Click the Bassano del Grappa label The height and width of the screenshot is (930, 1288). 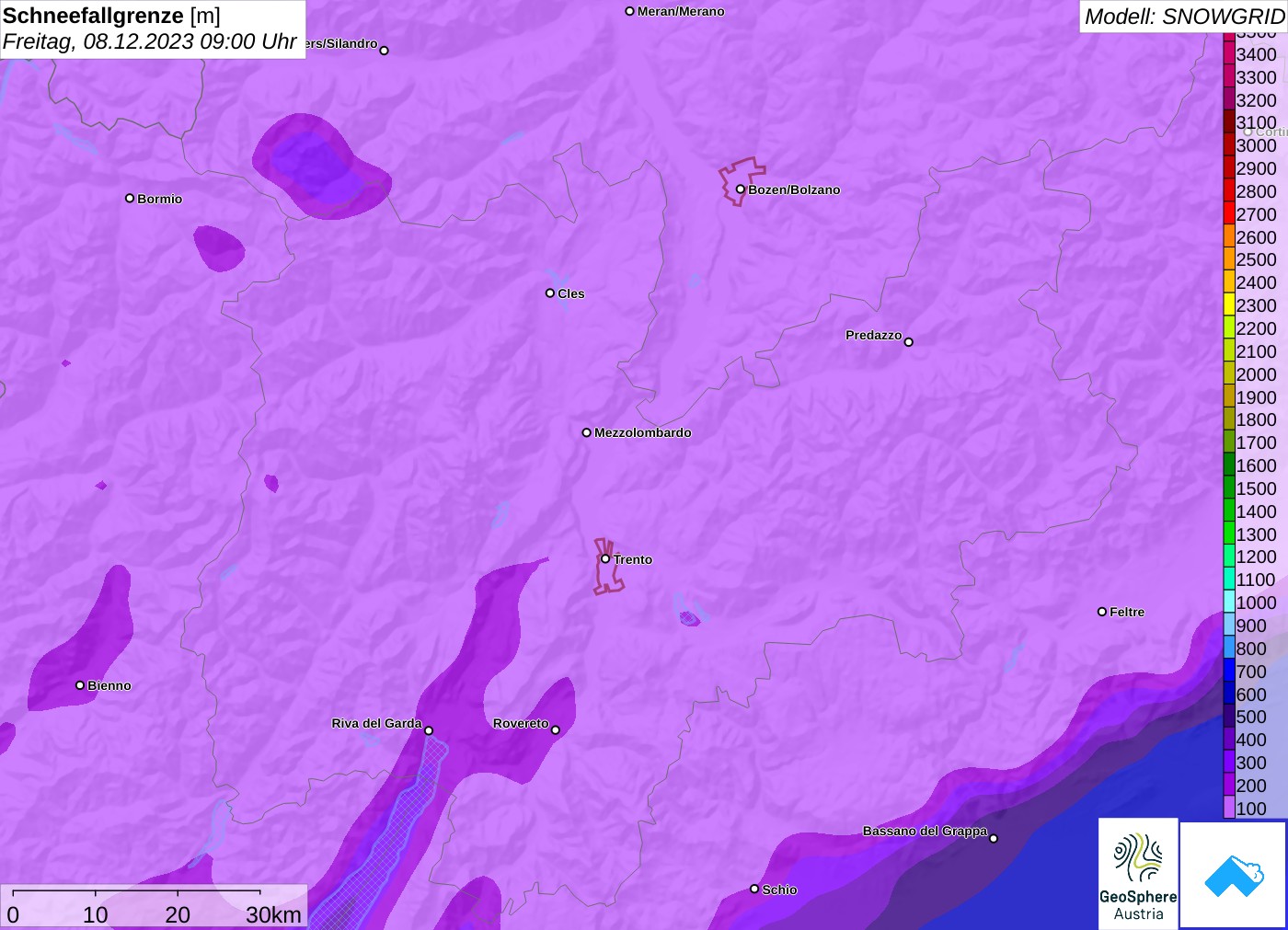tap(925, 831)
